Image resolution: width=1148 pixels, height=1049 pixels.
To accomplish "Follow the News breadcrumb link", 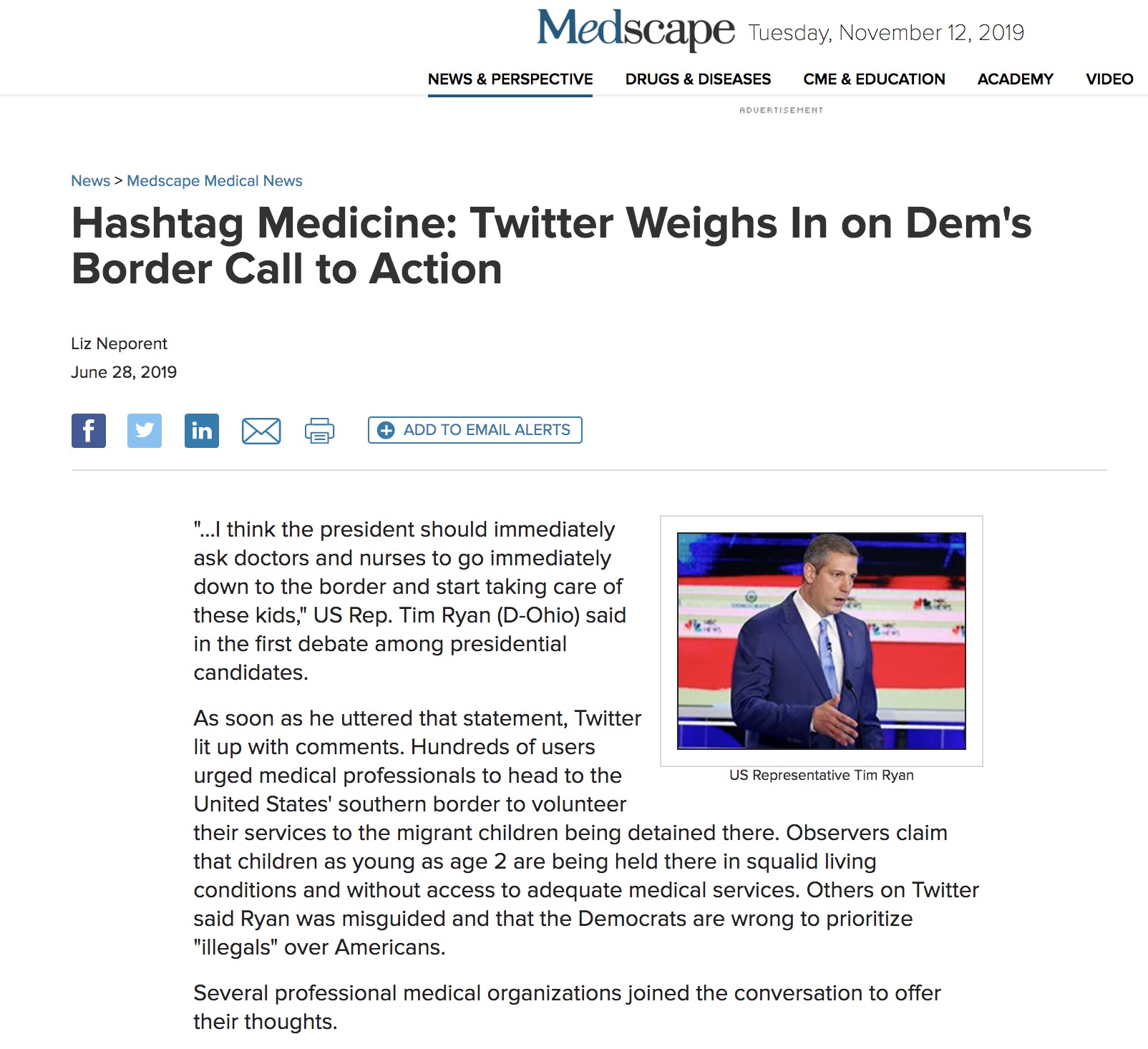I will click(x=91, y=181).
